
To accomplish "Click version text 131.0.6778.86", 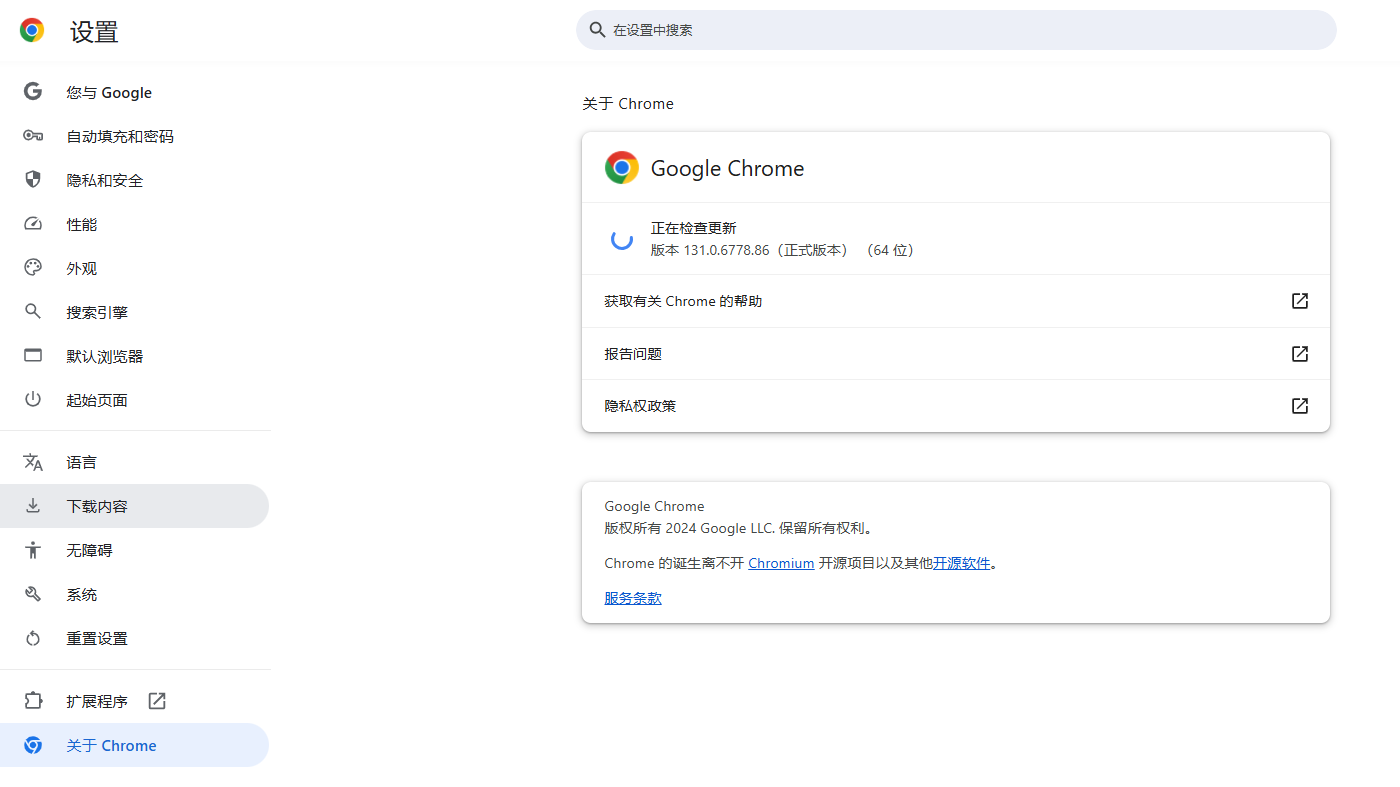I will tap(726, 250).
